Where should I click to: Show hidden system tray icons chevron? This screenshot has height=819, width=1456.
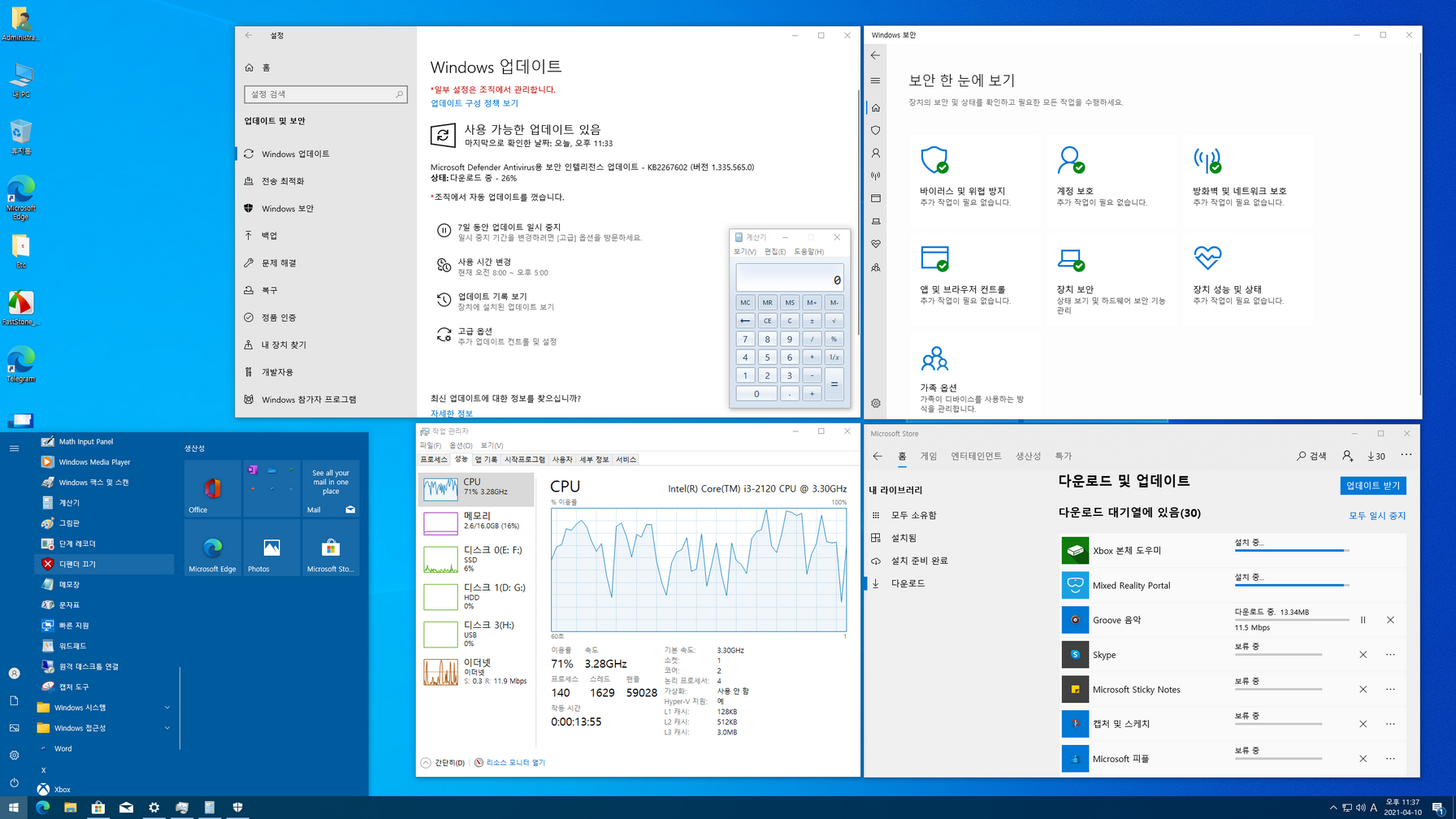click(x=1332, y=808)
